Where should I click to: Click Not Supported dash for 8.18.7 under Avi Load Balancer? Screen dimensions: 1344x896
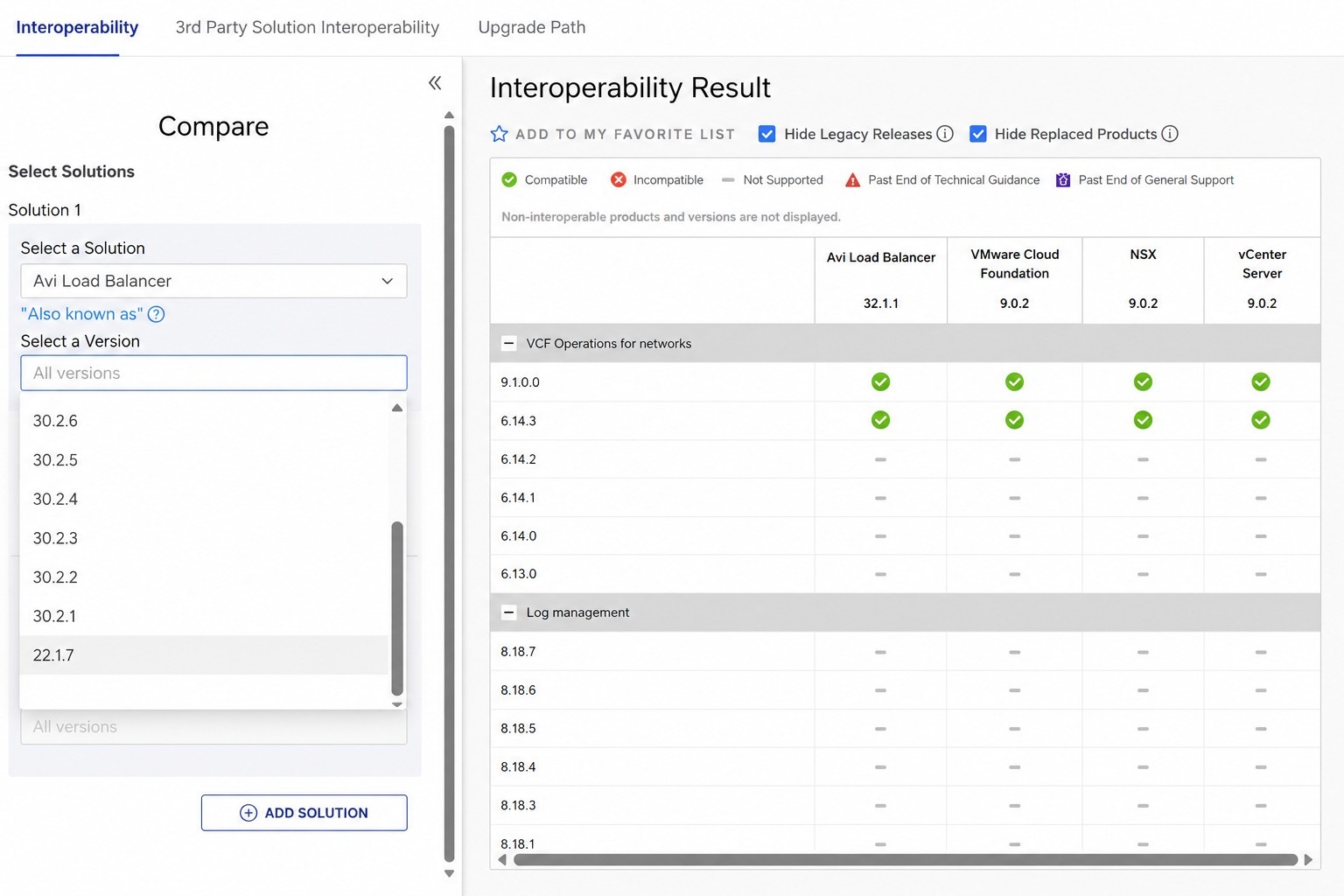(880, 652)
